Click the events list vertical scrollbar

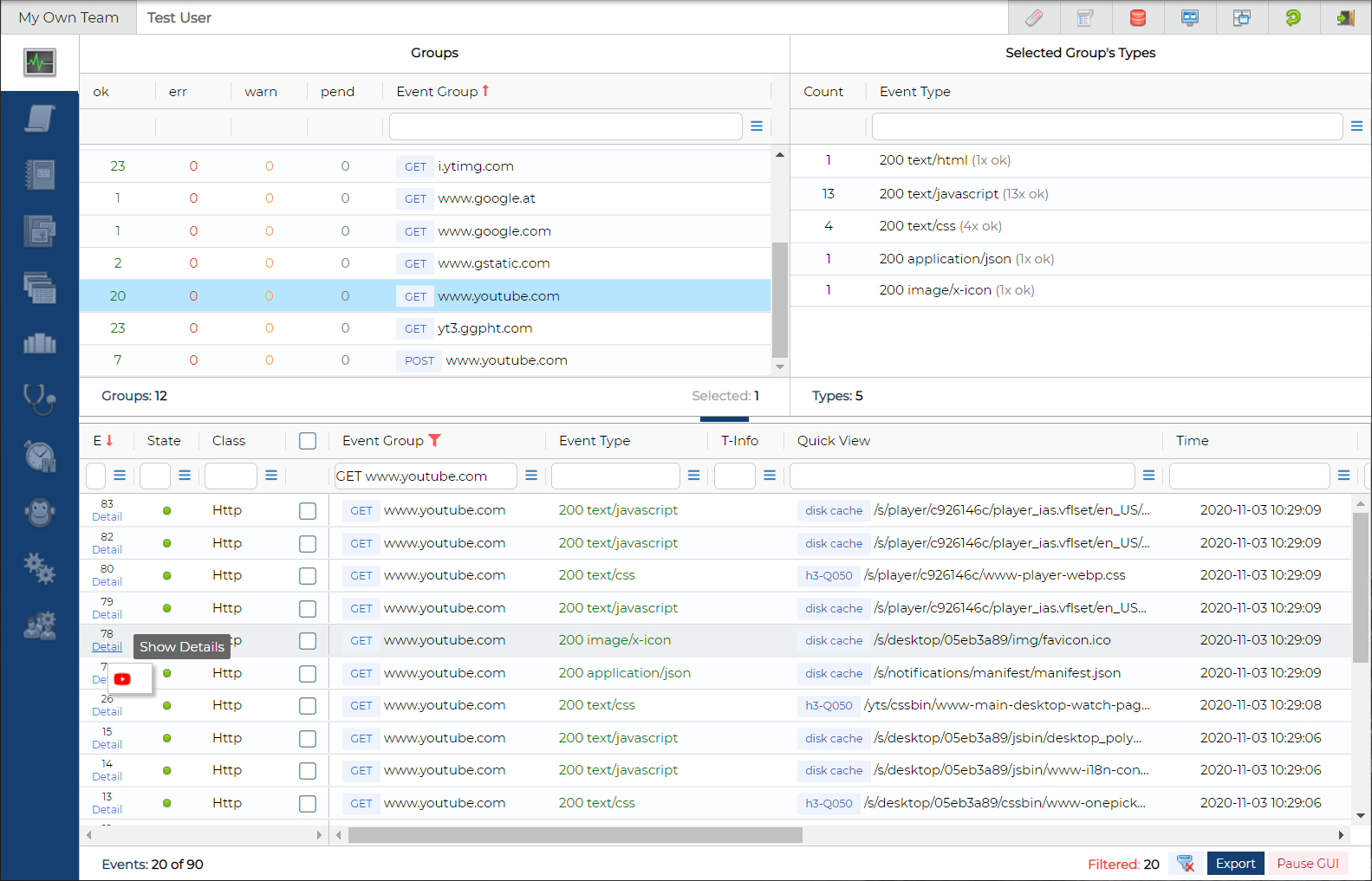tap(1361, 587)
